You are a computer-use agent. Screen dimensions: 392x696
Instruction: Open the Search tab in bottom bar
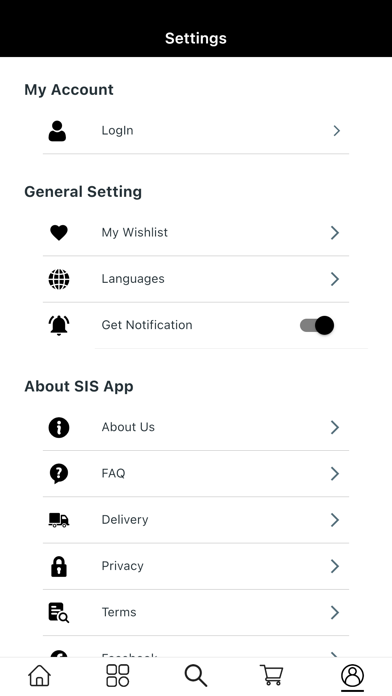pos(196,676)
